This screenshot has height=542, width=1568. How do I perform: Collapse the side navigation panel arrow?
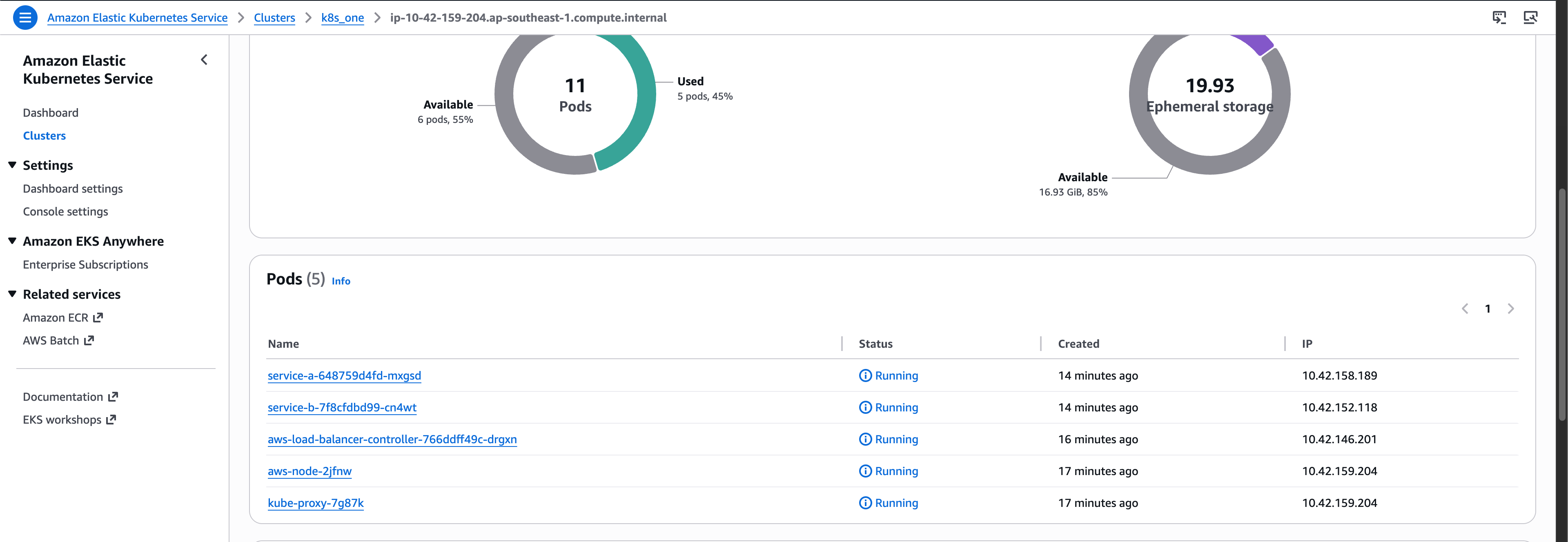(x=205, y=60)
